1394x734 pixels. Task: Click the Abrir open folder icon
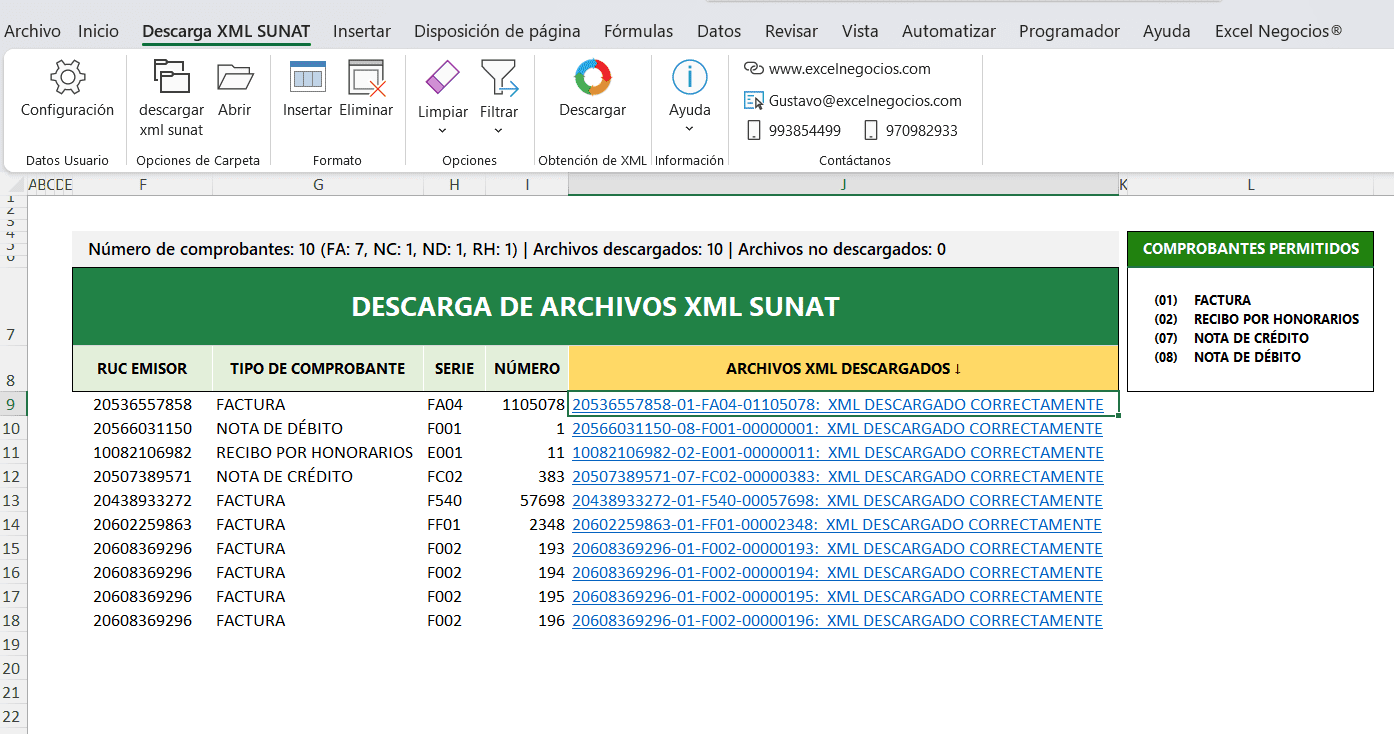234,78
